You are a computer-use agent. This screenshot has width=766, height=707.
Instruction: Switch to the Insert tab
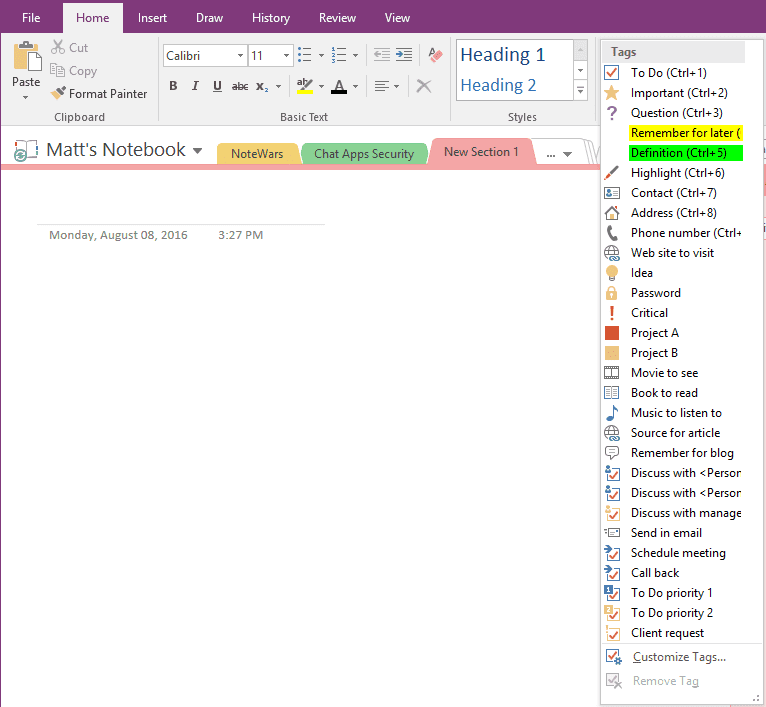152,18
